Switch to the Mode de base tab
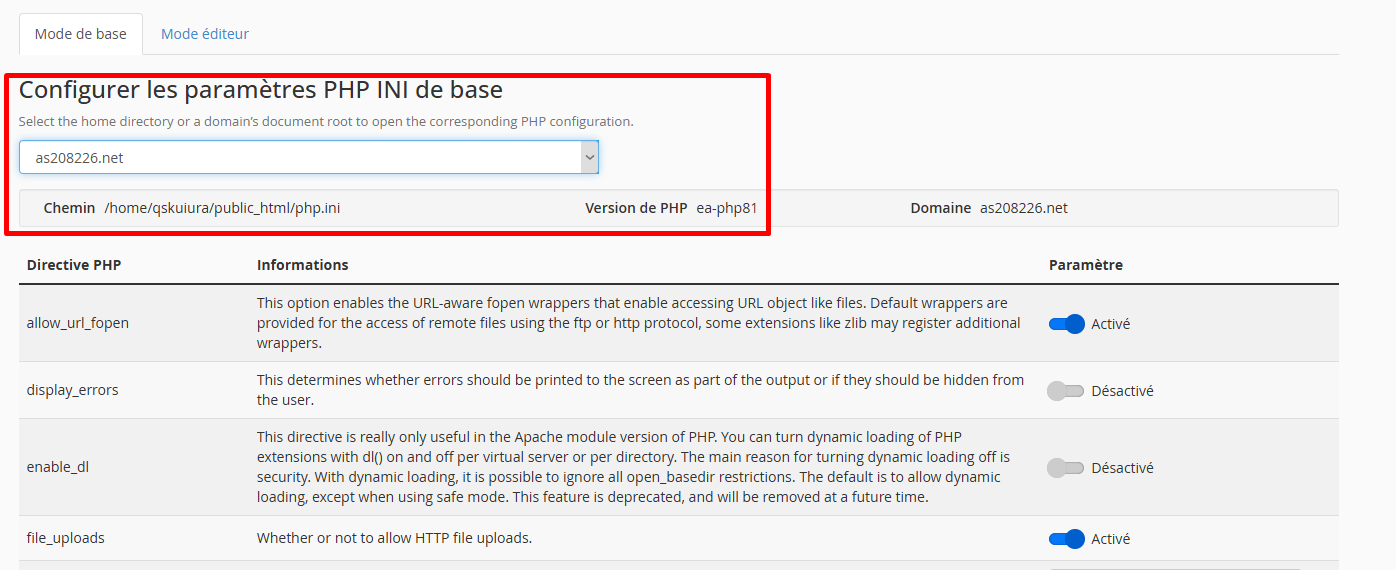This screenshot has width=1396, height=570. pyautogui.click(x=81, y=34)
